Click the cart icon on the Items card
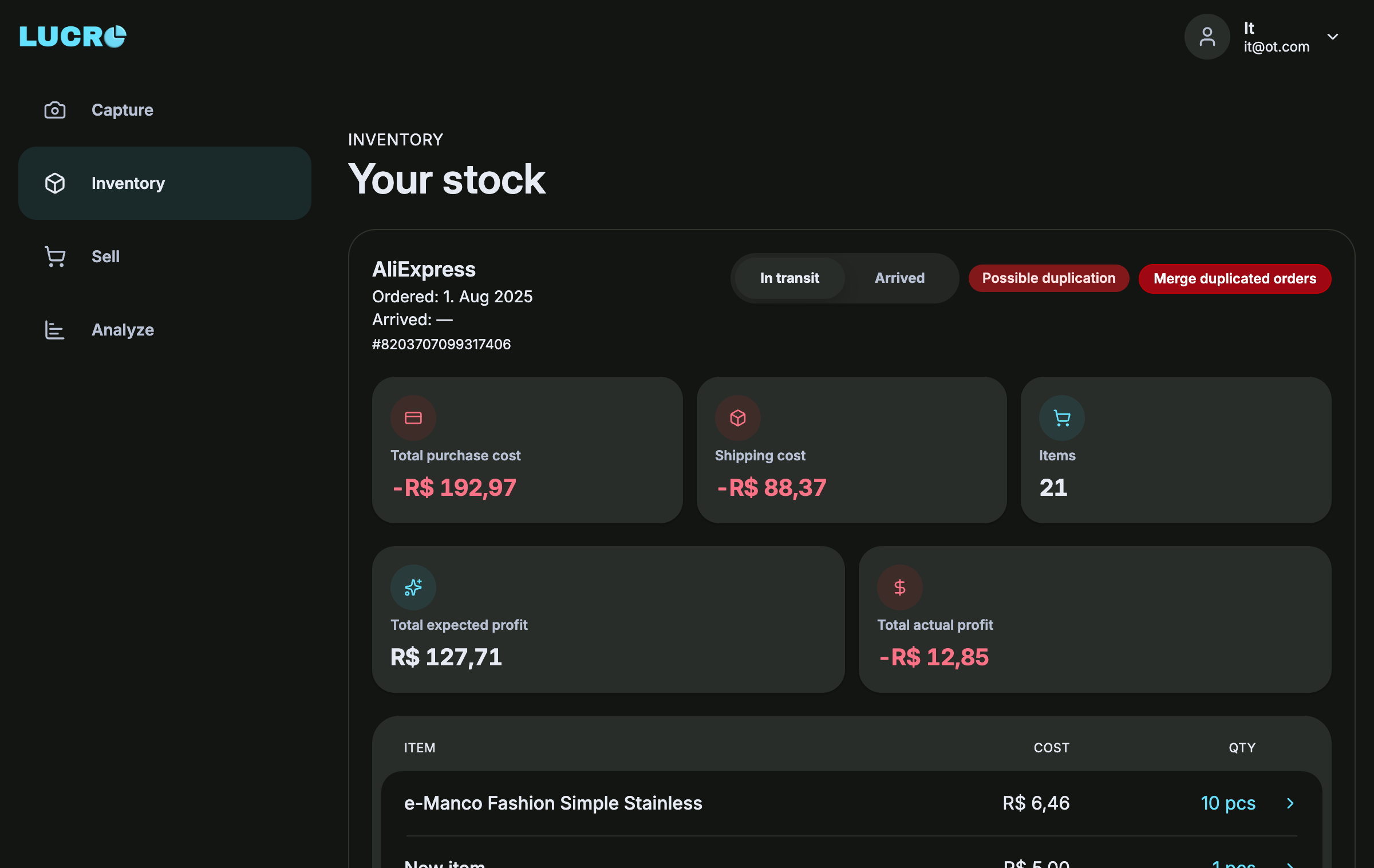The image size is (1374, 868). 1061,417
